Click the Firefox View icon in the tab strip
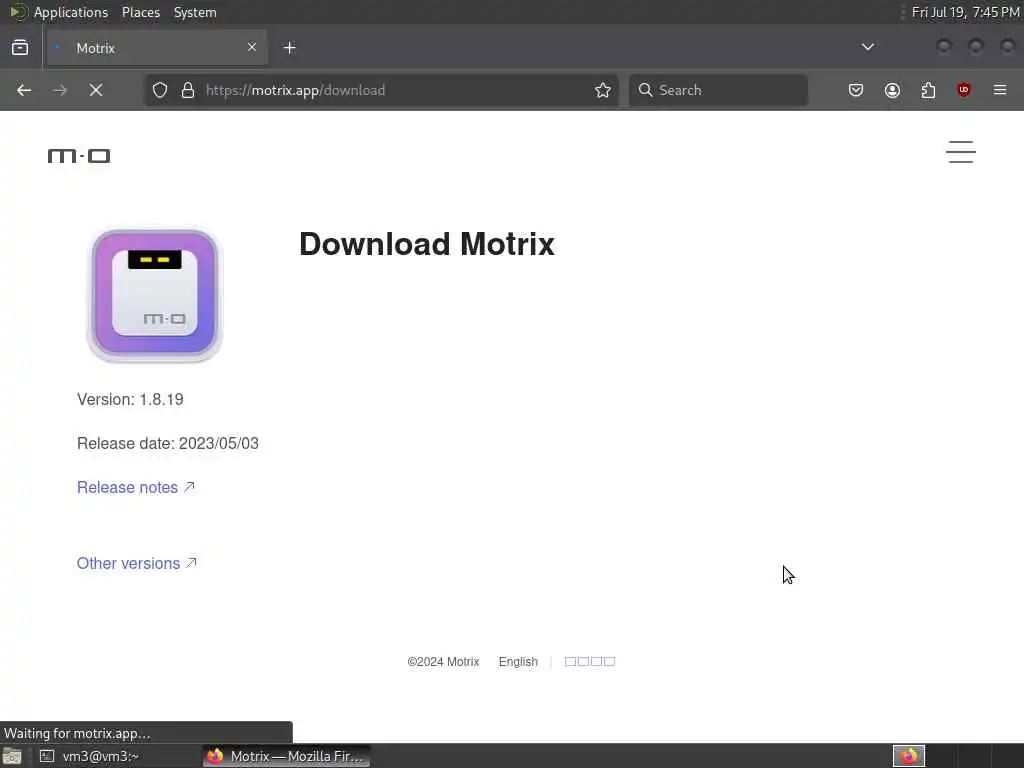The height and width of the screenshot is (768, 1024). pyautogui.click(x=20, y=48)
